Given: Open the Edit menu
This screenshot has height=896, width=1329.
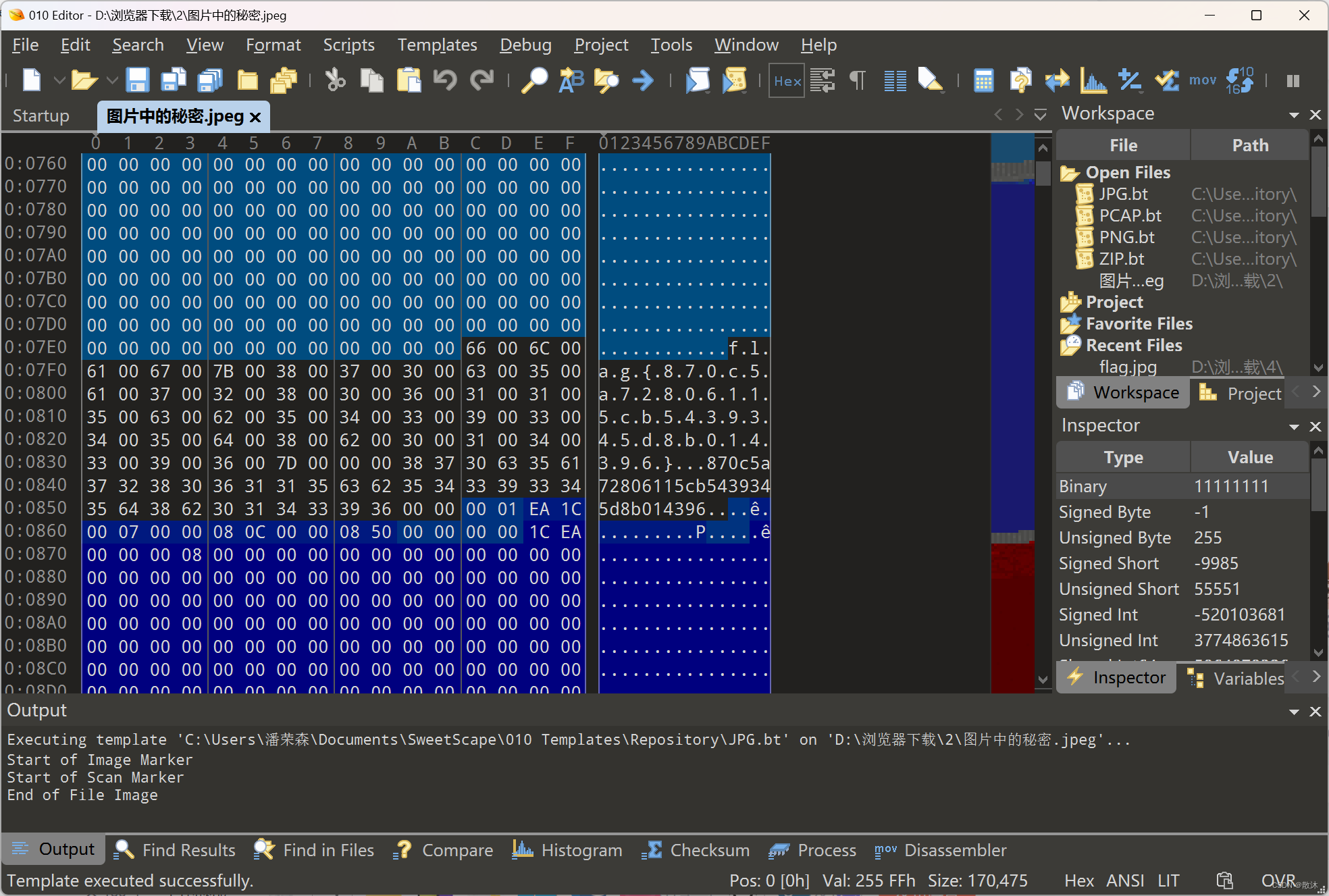Looking at the screenshot, I should click(x=75, y=45).
